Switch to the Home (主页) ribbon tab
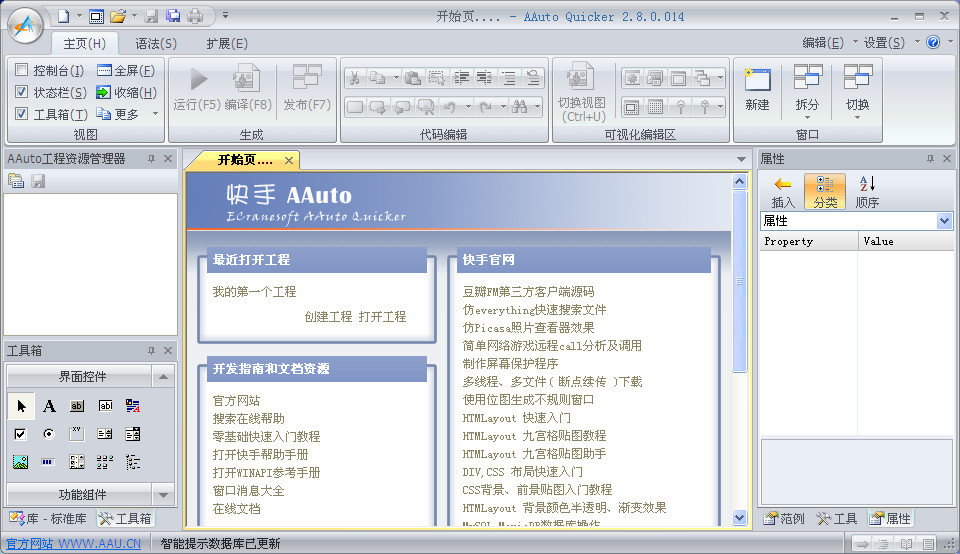Image resolution: width=960 pixels, height=554 pixels. click(84, 43)
